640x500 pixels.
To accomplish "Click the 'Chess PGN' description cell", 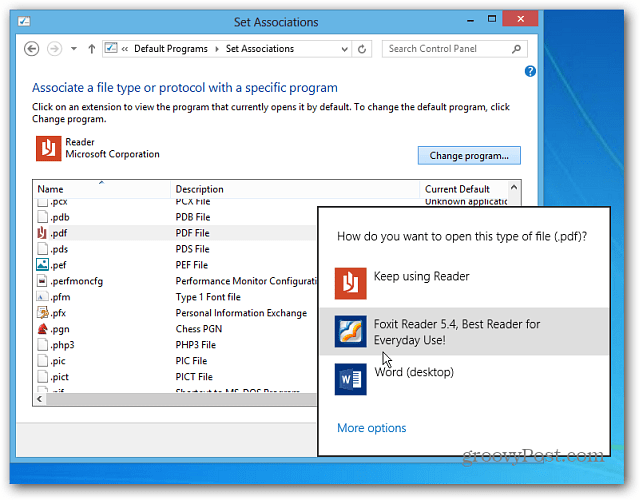I will 199,329.
